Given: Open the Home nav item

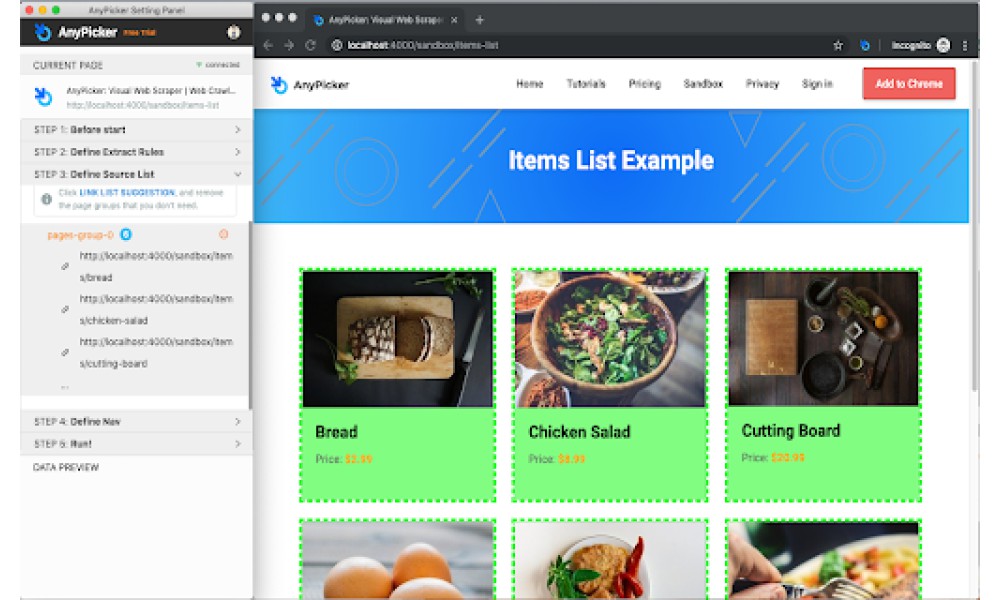Looking at the screenshot, I should (x=529, y=84).
